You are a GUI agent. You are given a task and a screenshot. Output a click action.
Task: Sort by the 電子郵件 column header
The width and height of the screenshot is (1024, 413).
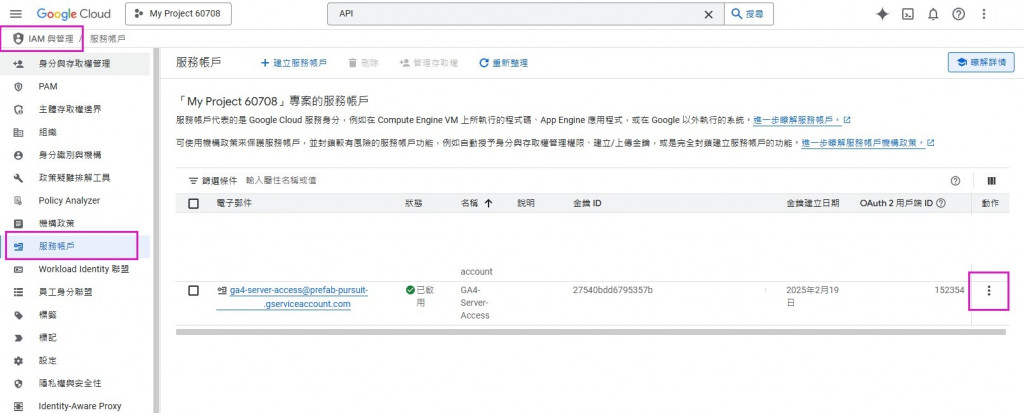[233, 203]
